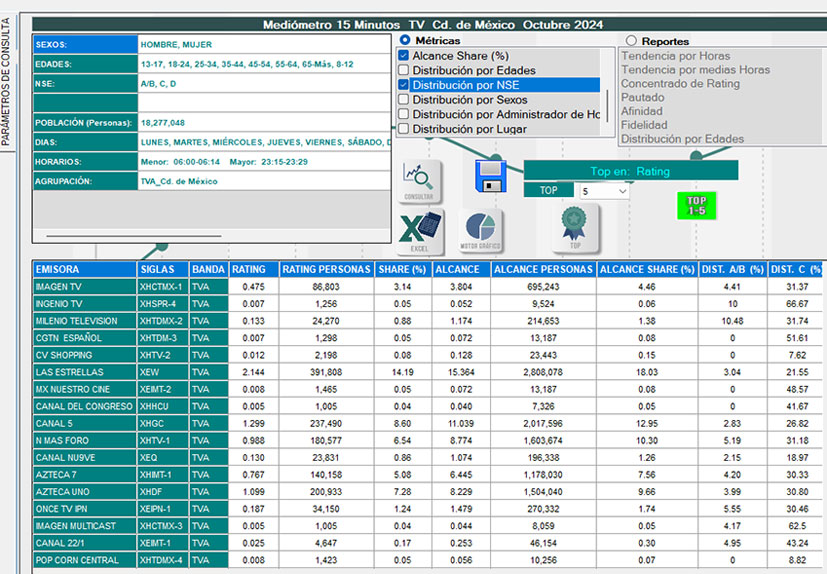Select the Reportes radio button
The height and width of the screenshot is (574, 827).
tap(631, 41)
